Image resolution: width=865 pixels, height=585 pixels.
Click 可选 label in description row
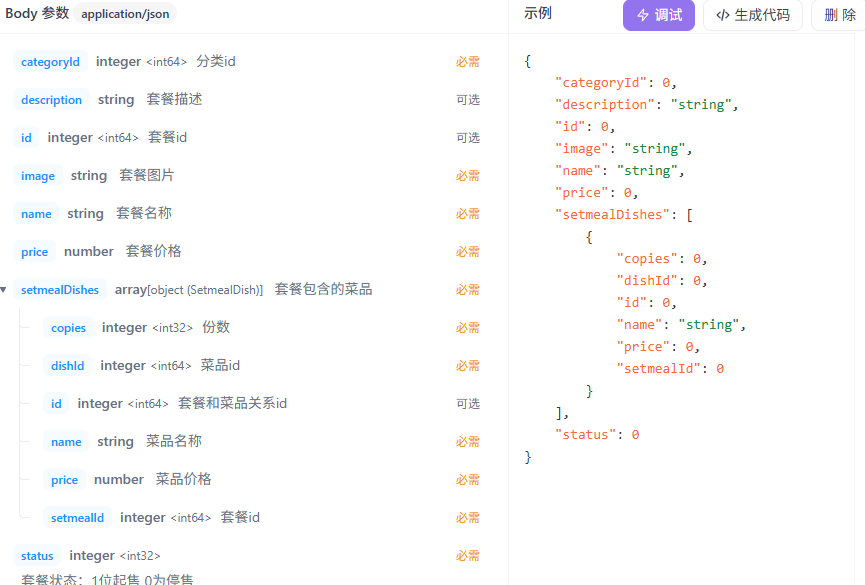(468, 100)
